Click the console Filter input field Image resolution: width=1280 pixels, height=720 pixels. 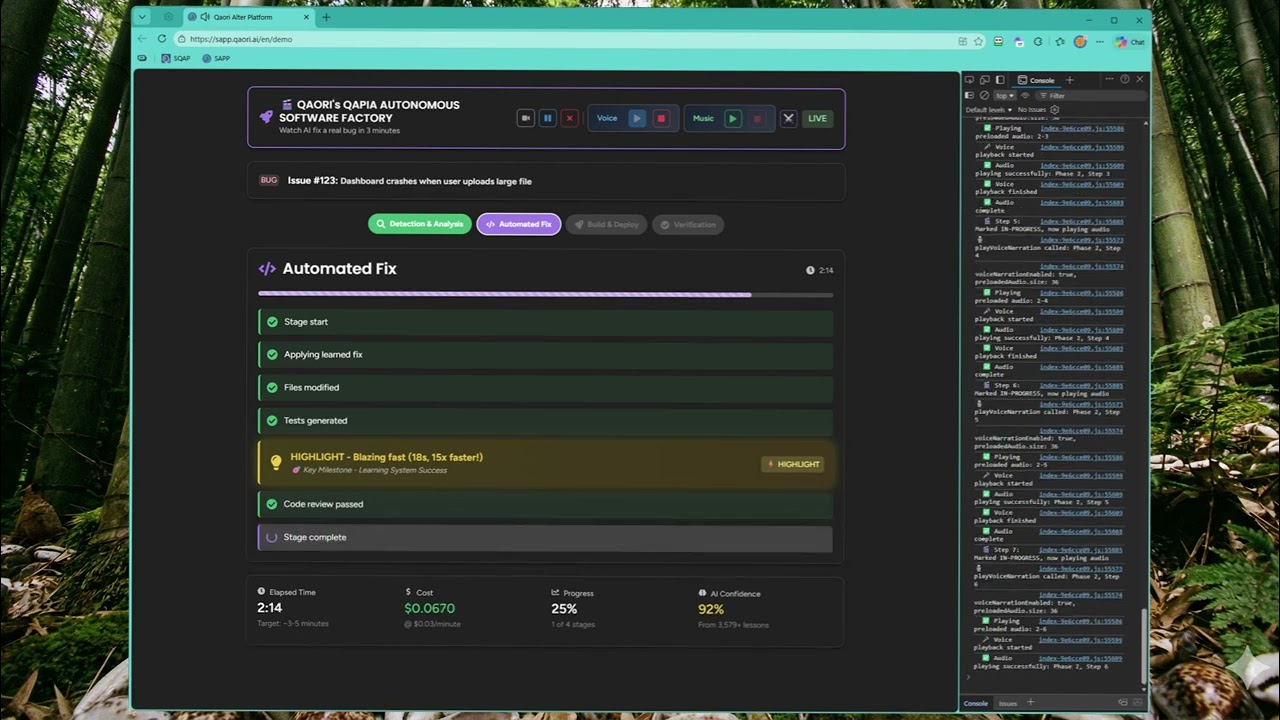click(1092, 96)
